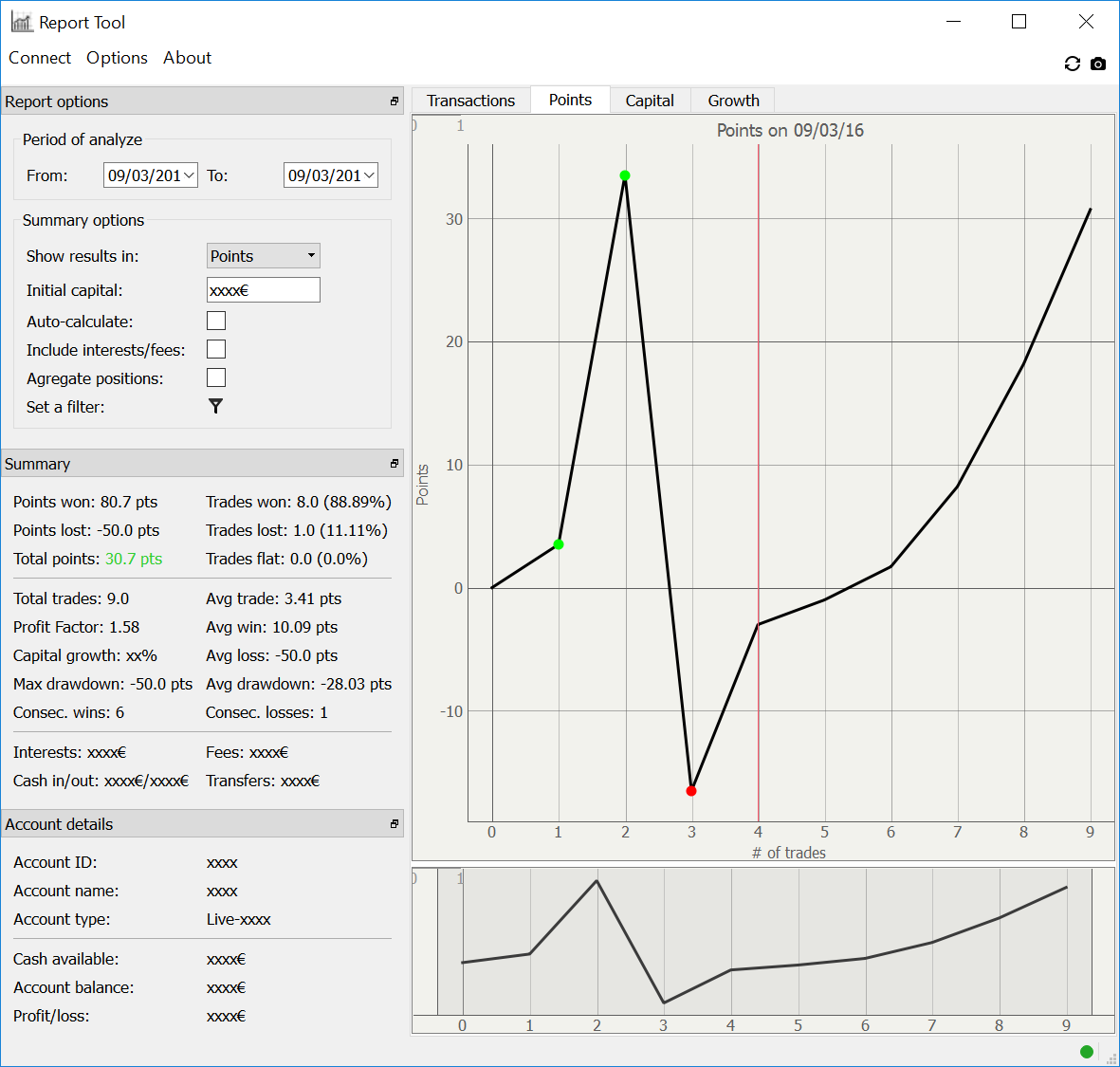Enable the Auto-calculate checkbox

point(216,322)
